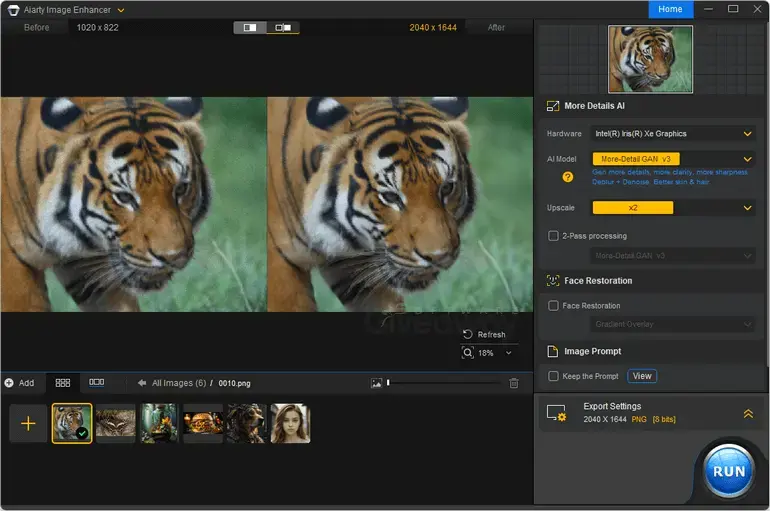The height and width of the screenshot is (511, 770).
Task: Click the tiger navigator preview image
Action: click(x=650, y=59)
